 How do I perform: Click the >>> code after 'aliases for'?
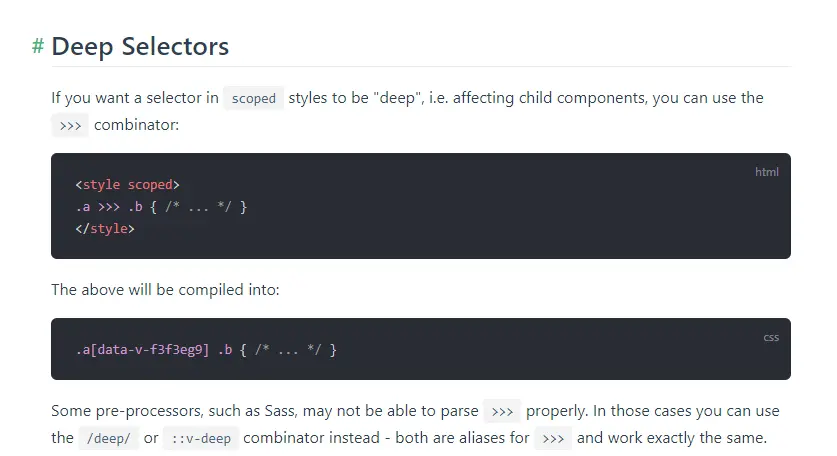pyautogui.click(x=554, y=438)
